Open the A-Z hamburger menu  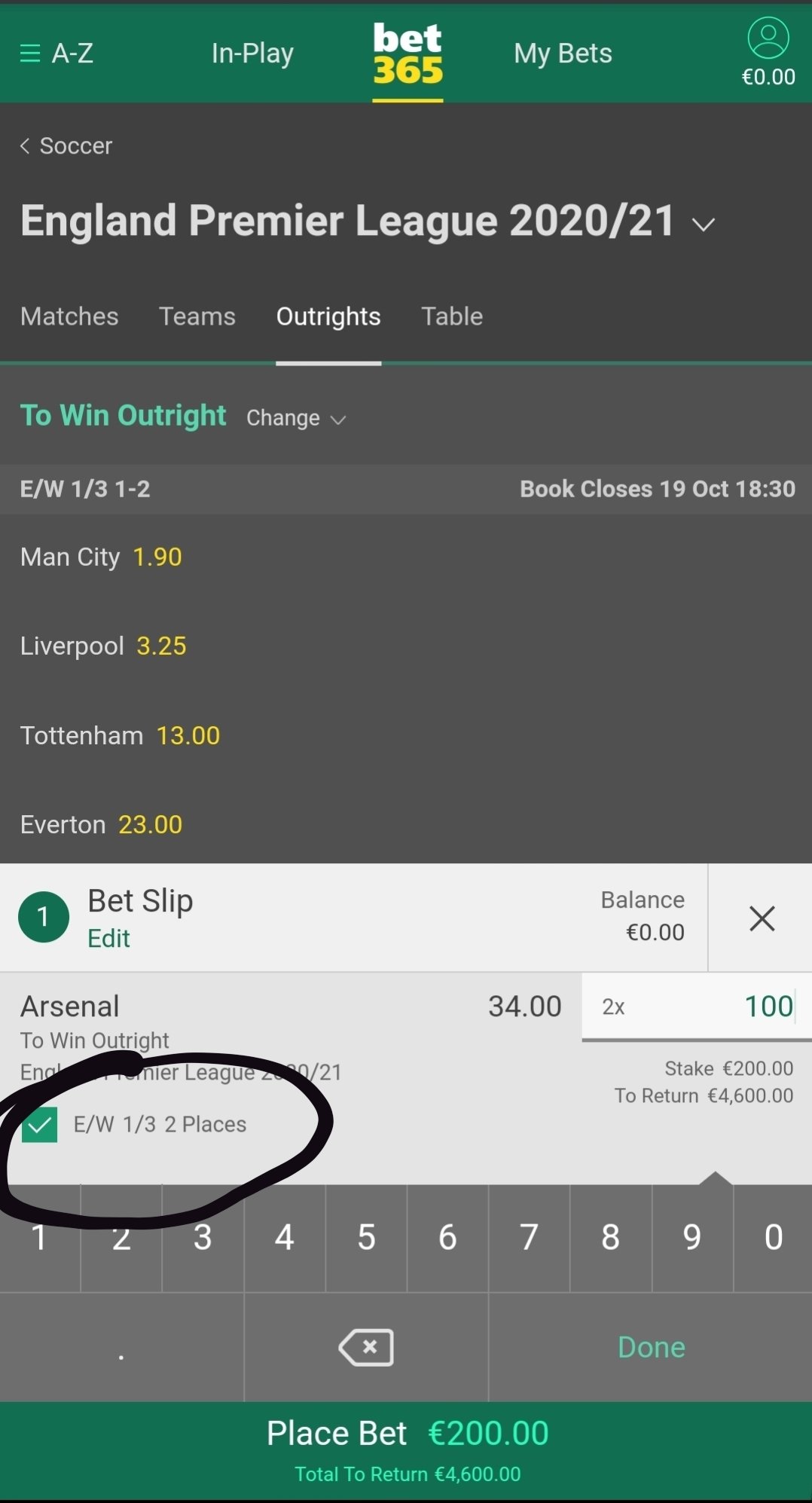[56, 53]
